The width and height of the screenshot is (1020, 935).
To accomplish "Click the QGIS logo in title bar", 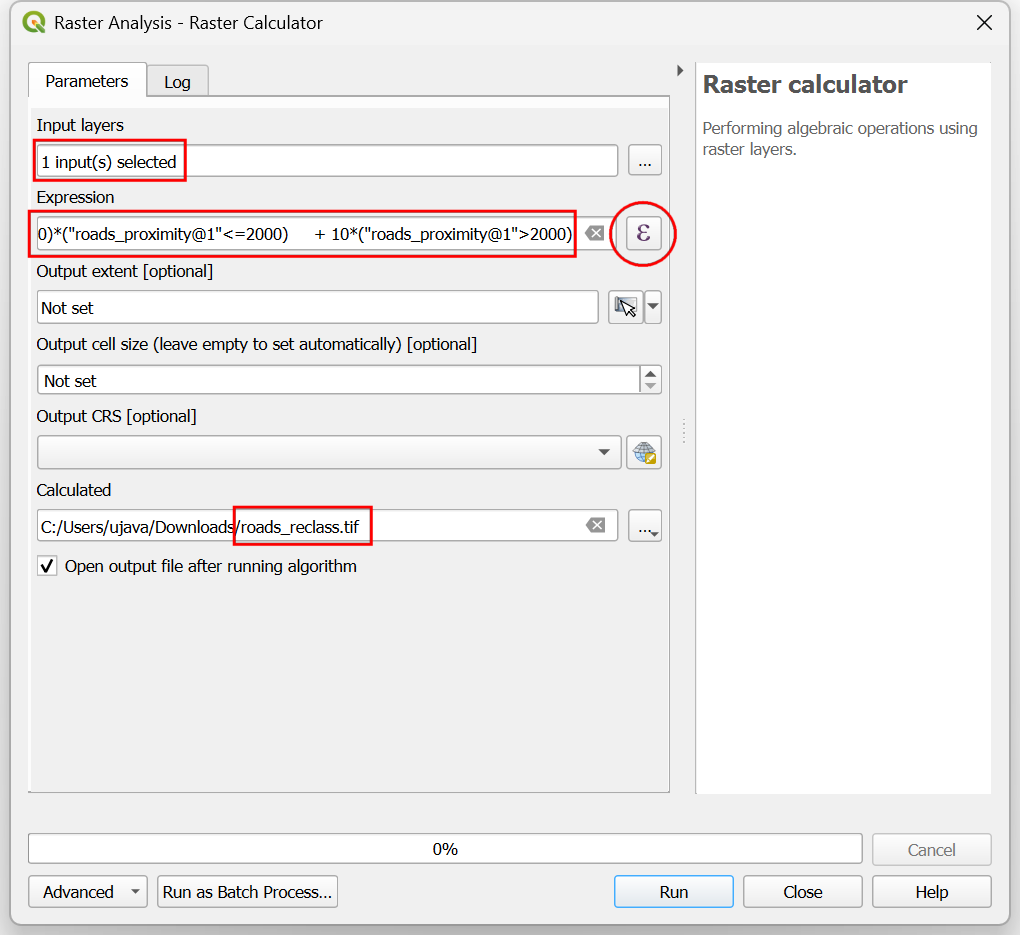I will [x=33, y=22].
